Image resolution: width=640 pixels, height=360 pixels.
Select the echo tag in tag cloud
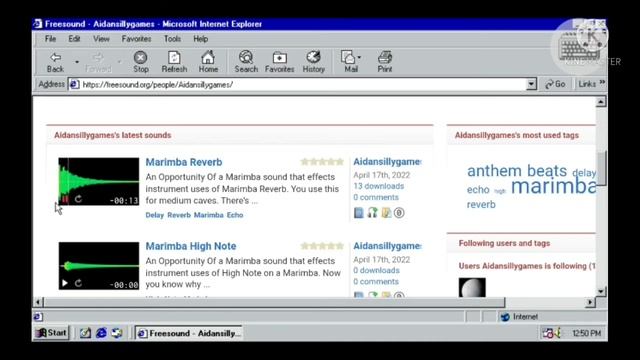pyautogui.click(x=478, y=190)
